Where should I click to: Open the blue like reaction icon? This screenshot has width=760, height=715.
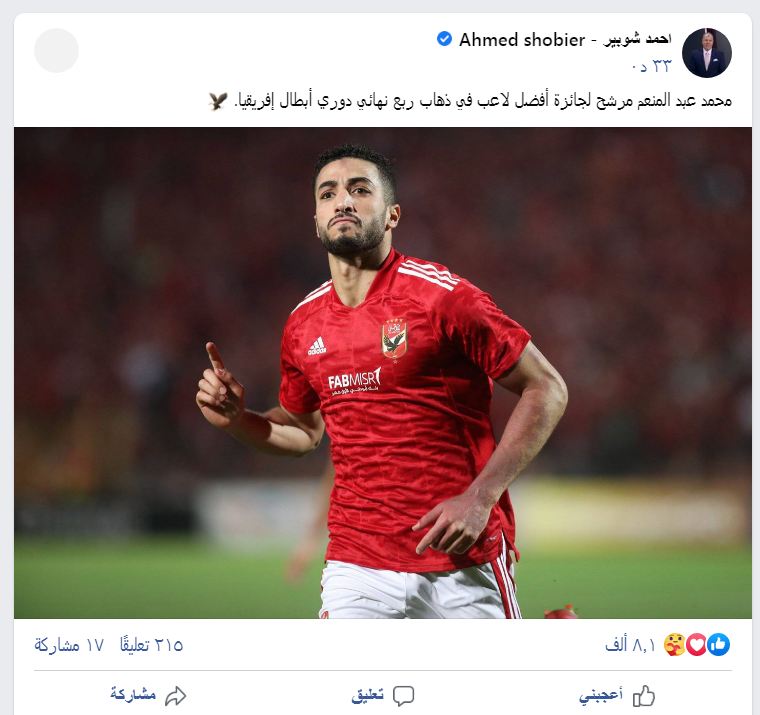point(718,645)
